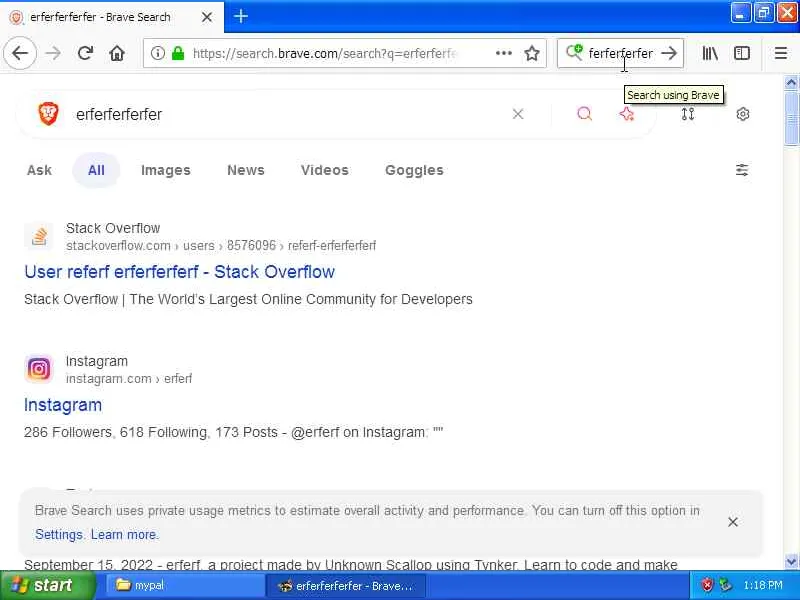This screenshot has width=800, height=600.
Task: Bookmark this page with the star
Action: pyautogui.click(x=532, y=53)
